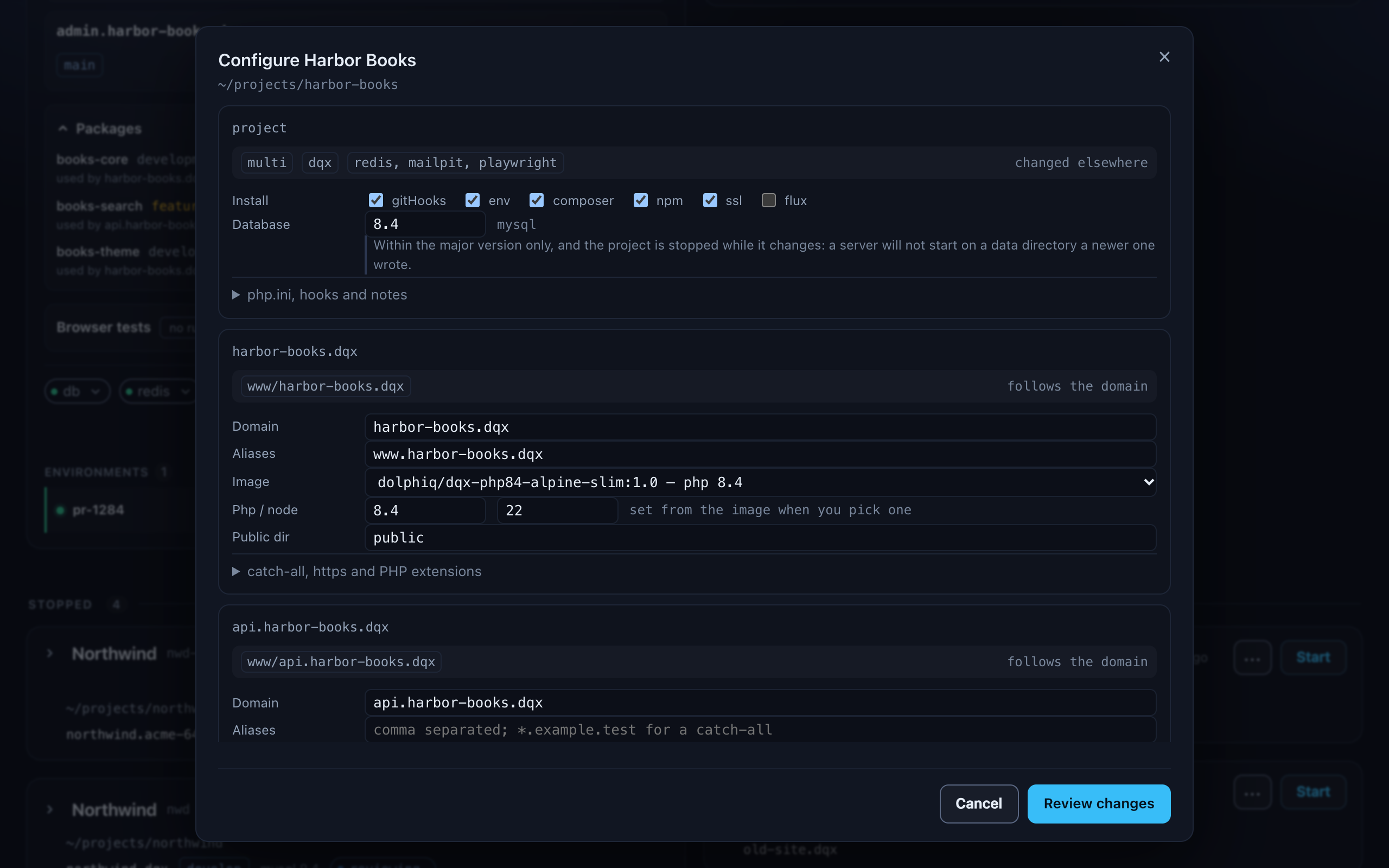Click the redis, mailpit, playwright tag

coord(455,162)
